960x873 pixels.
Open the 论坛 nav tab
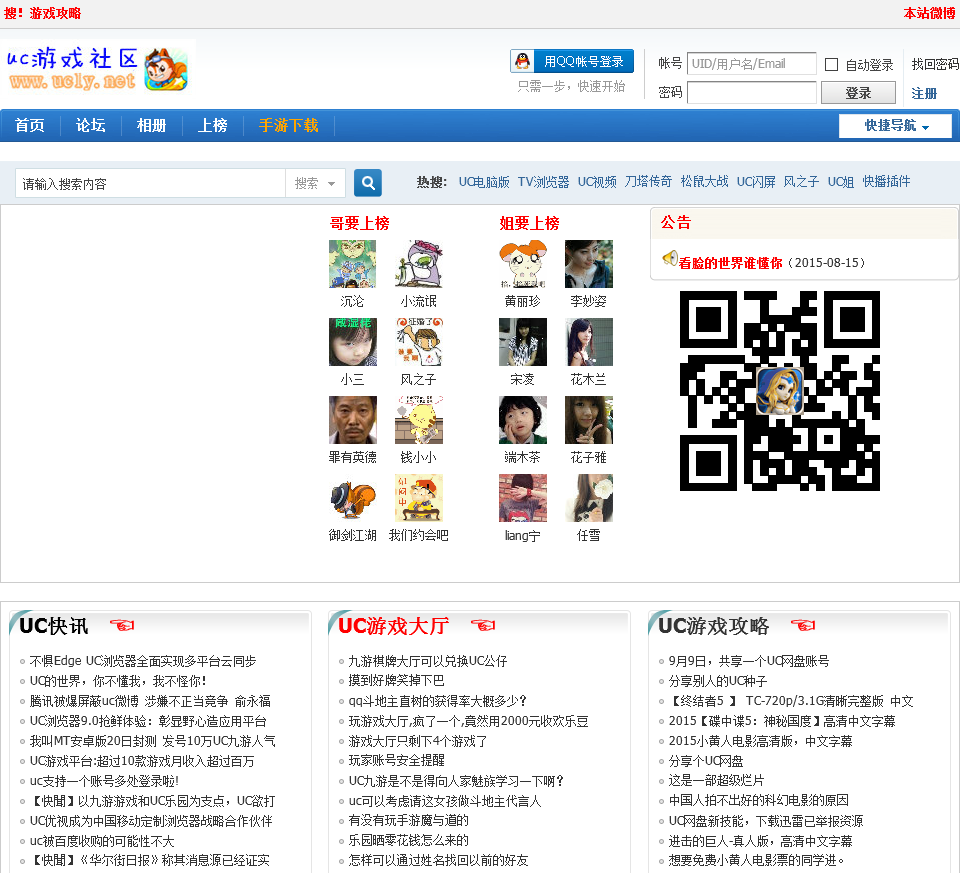[91, 126]
